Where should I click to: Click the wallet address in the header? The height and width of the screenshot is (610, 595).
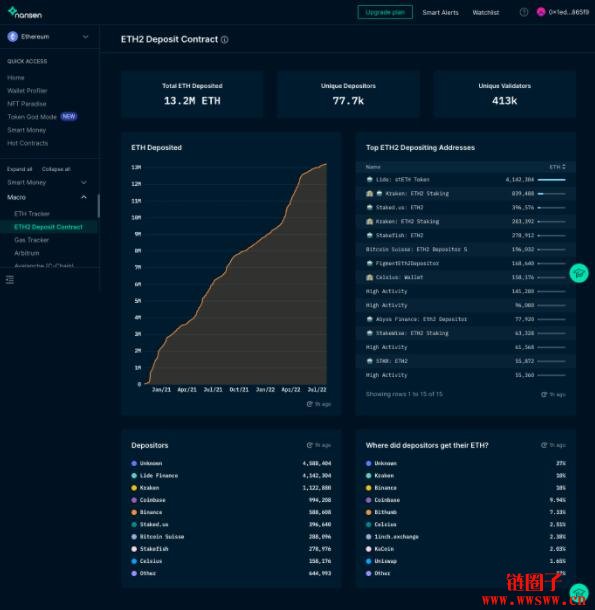coord(569,12)
